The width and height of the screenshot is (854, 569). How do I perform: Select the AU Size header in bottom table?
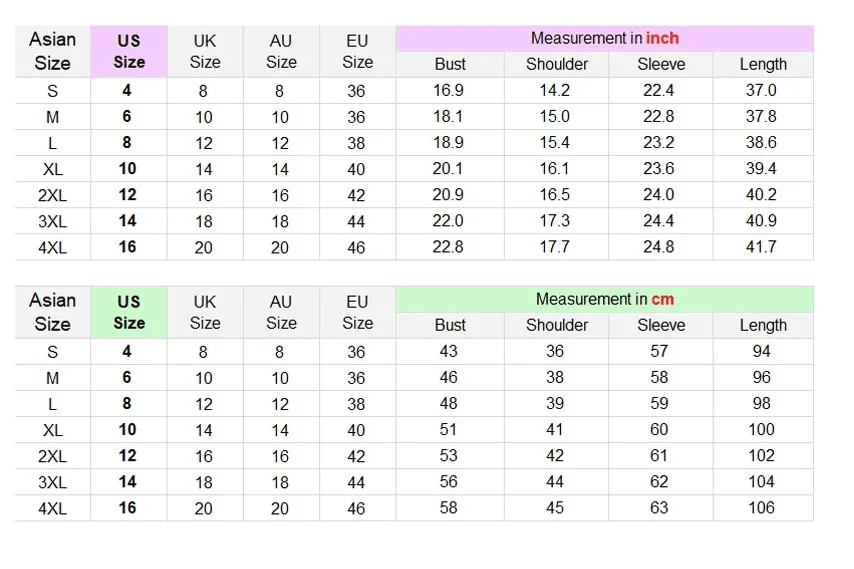click(x=281, y=312)
